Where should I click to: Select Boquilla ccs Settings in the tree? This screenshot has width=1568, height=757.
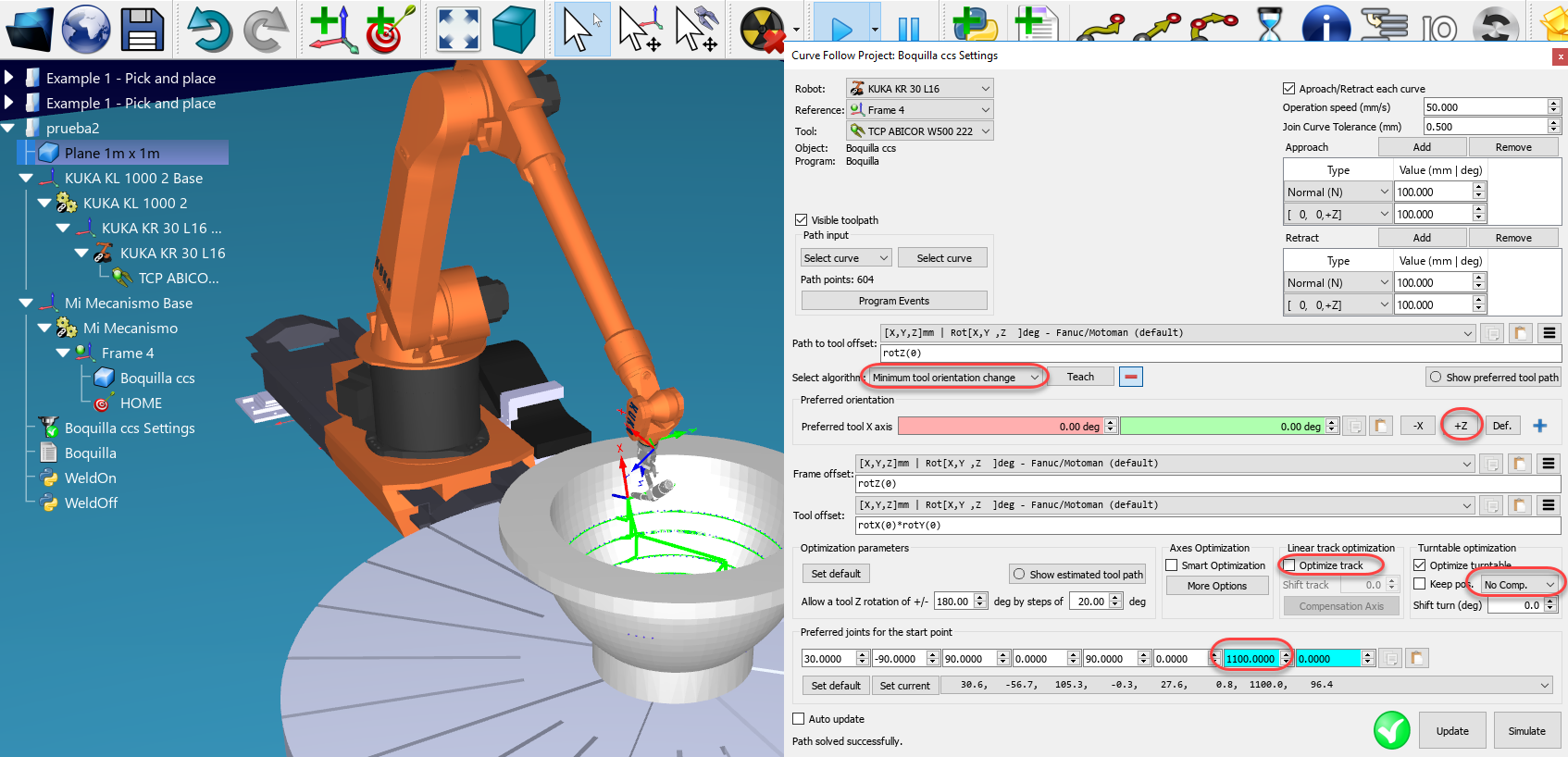(x=130, y=428)
